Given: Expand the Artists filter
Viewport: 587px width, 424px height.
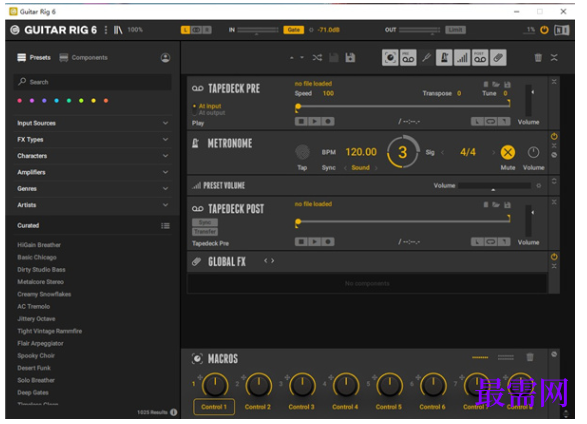Looking at the screenshot, I should (x=92, y=205).
